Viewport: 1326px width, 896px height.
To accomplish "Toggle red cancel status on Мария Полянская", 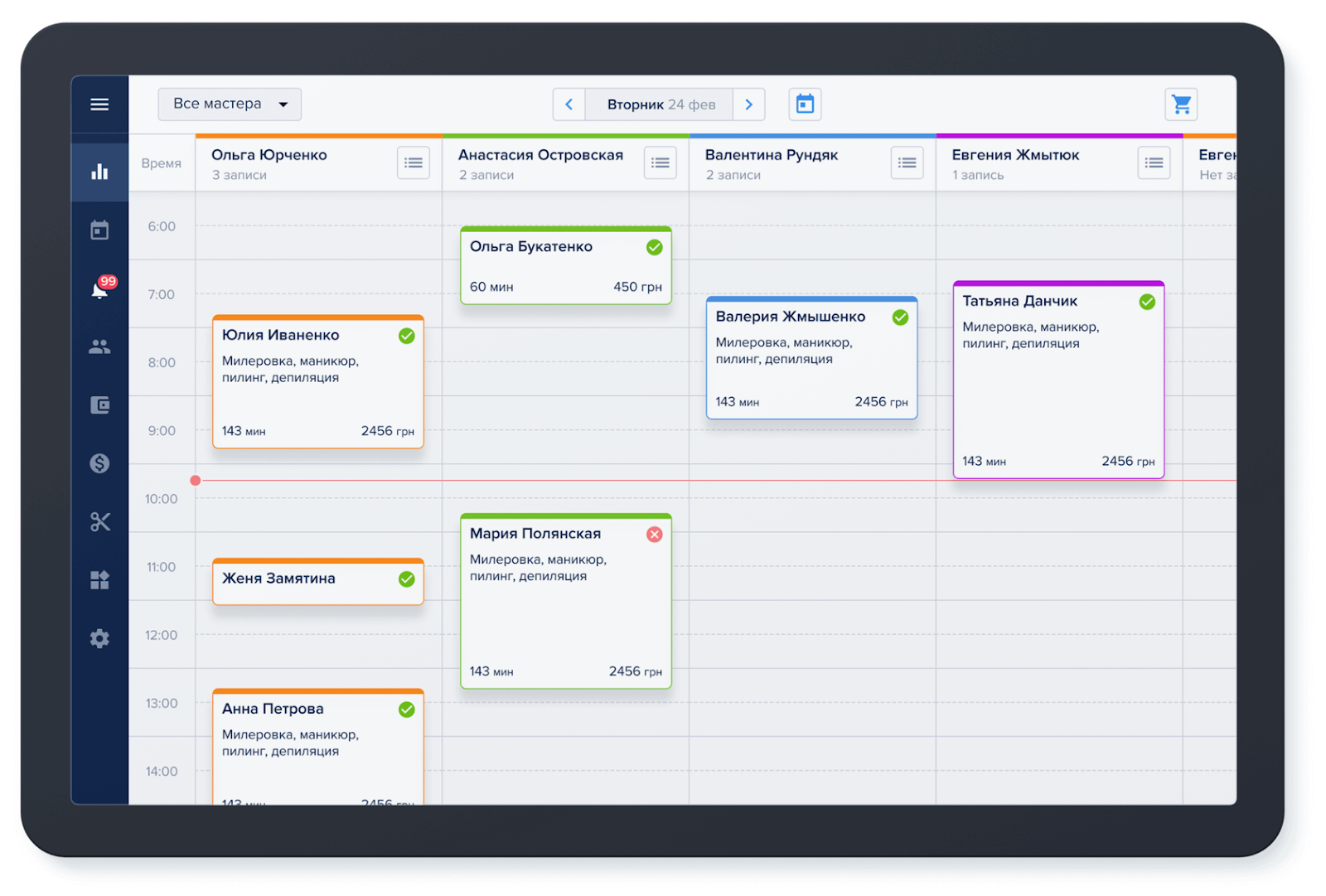I will pyautogui.click(x=654, y=535).
